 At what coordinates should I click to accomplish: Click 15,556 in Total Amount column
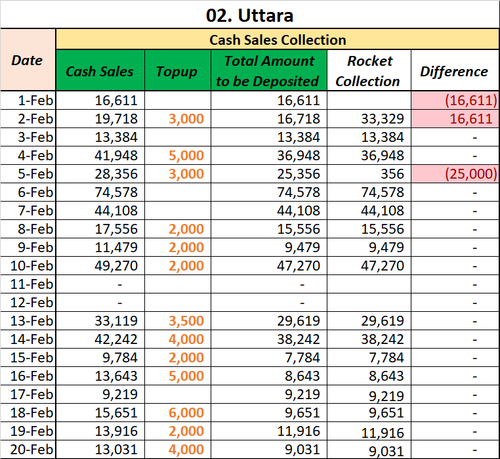point(269,229)
